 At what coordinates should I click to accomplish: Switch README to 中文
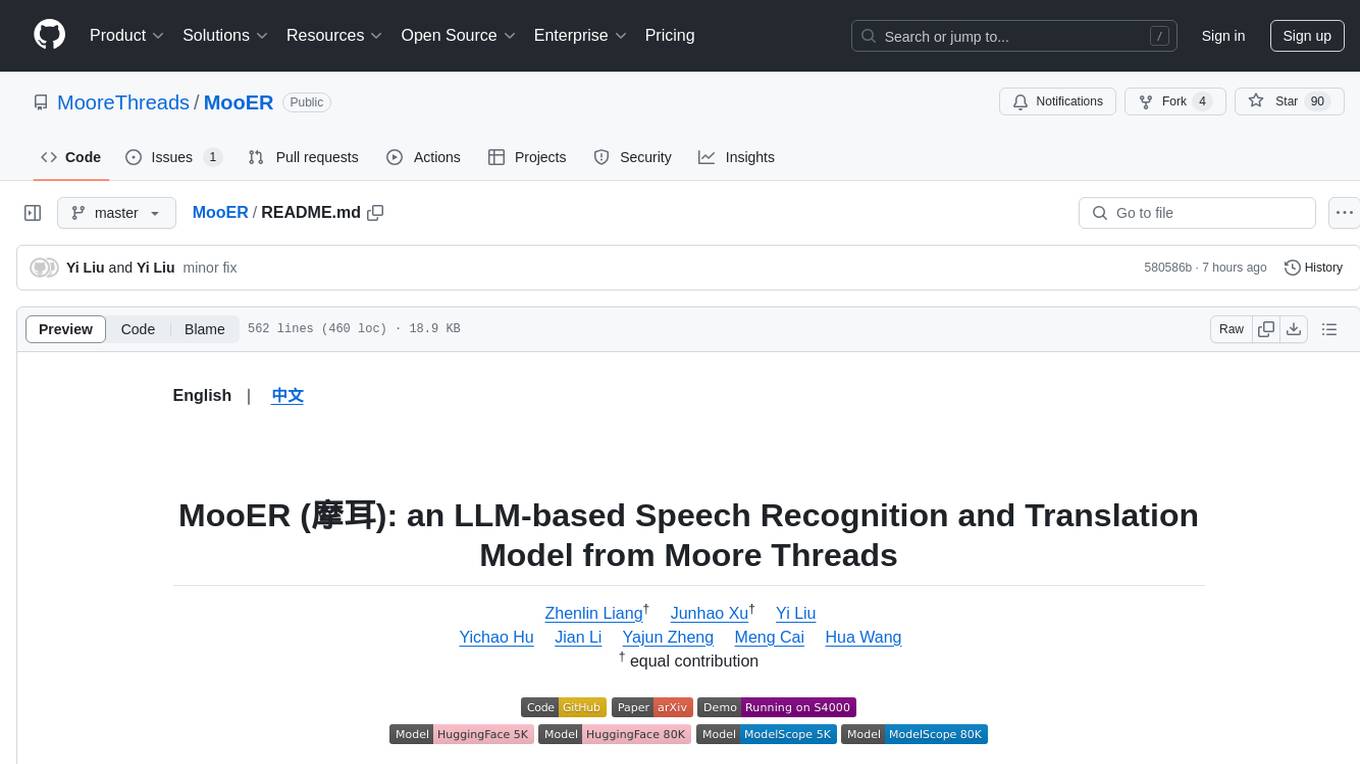tap(287, 395)
